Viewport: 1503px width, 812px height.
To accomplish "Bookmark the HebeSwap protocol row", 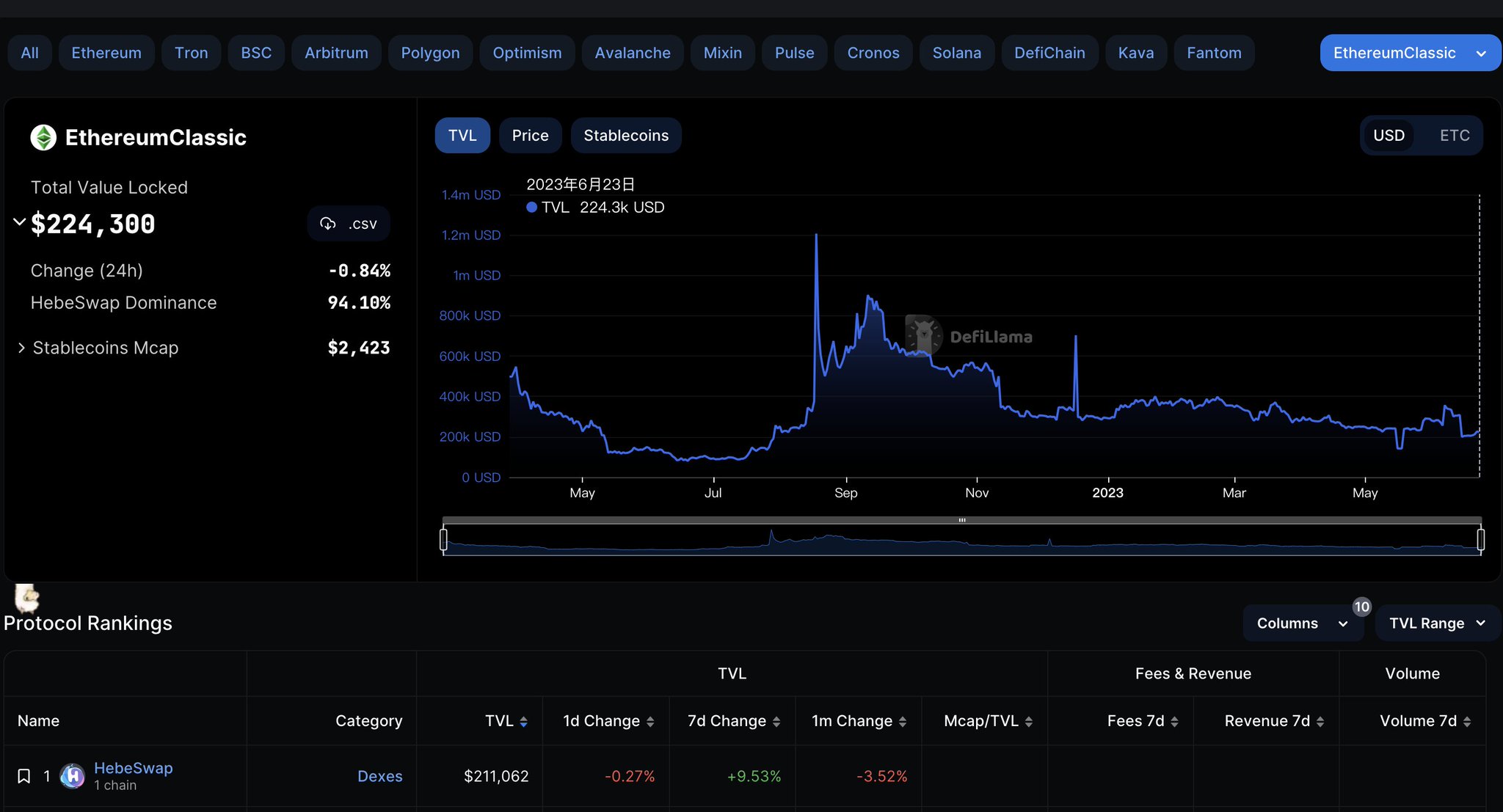I will coord(23,776).
